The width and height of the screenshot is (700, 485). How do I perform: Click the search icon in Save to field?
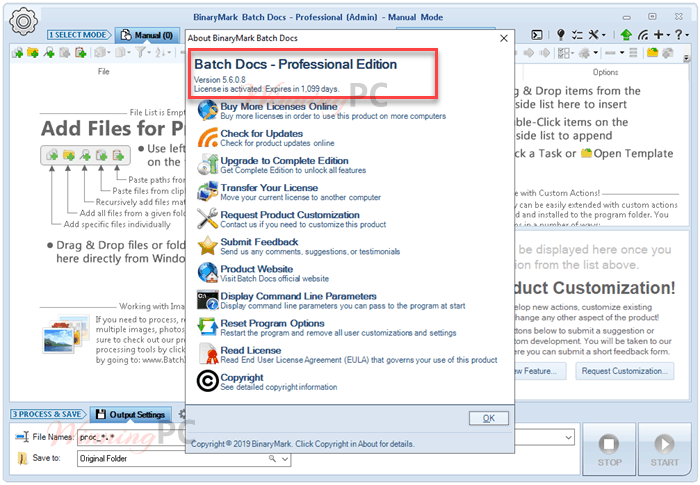(272, 459)
